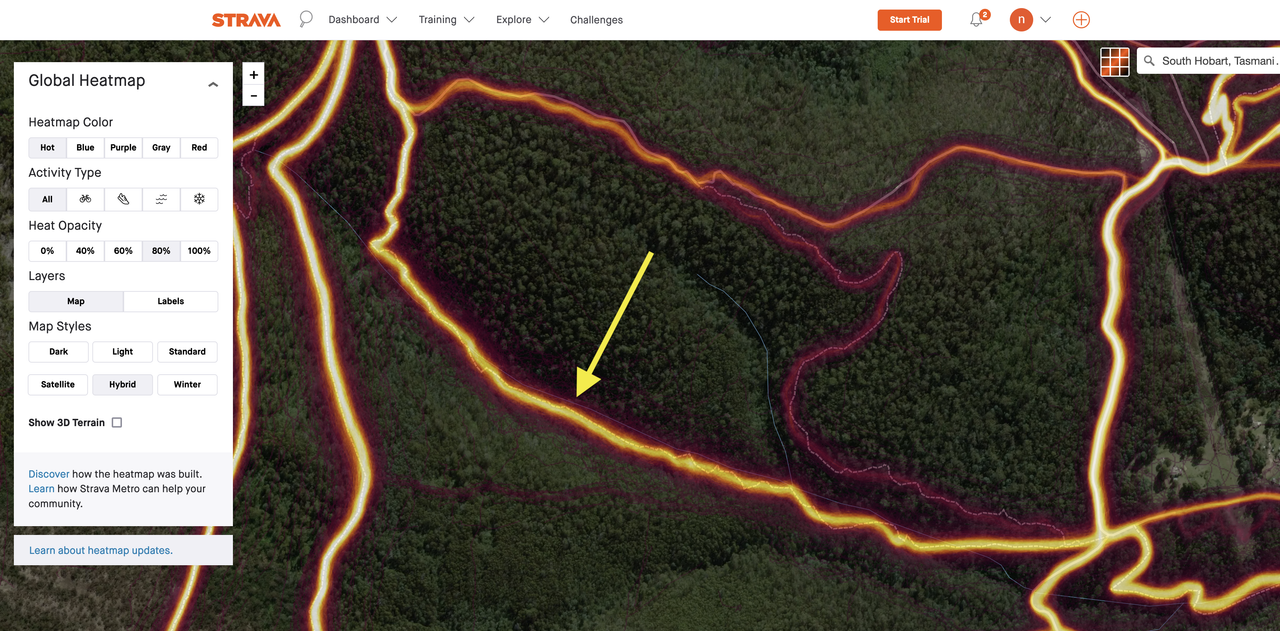Choose the Winter map style
This screenshot has width=1280, height=631.
click(x=187, y=384)
